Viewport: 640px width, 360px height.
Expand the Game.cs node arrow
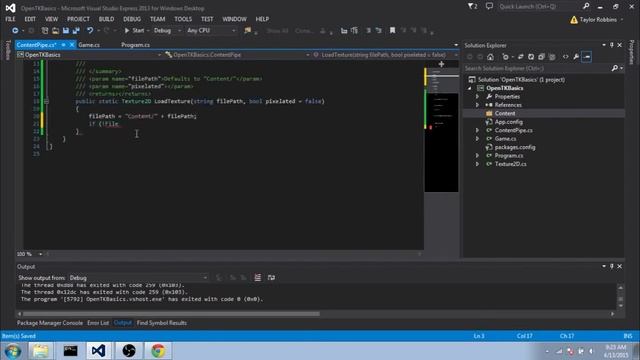click(477, 139)
